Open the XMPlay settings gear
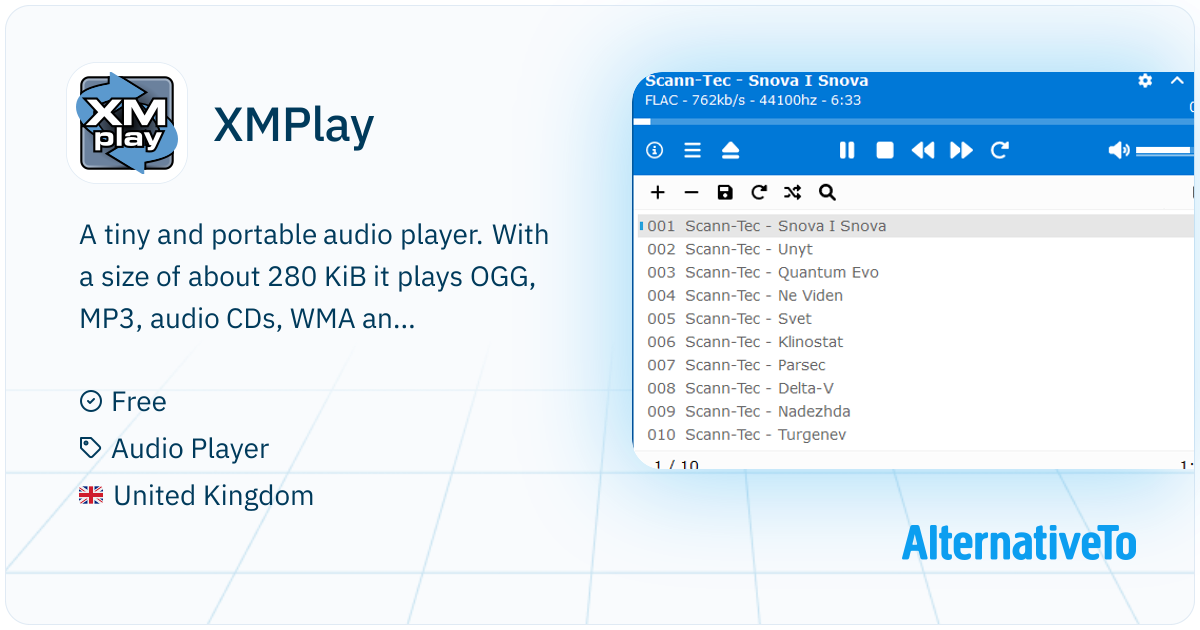The width and height of the screenshot is (1200, 630). (1145, 81)
